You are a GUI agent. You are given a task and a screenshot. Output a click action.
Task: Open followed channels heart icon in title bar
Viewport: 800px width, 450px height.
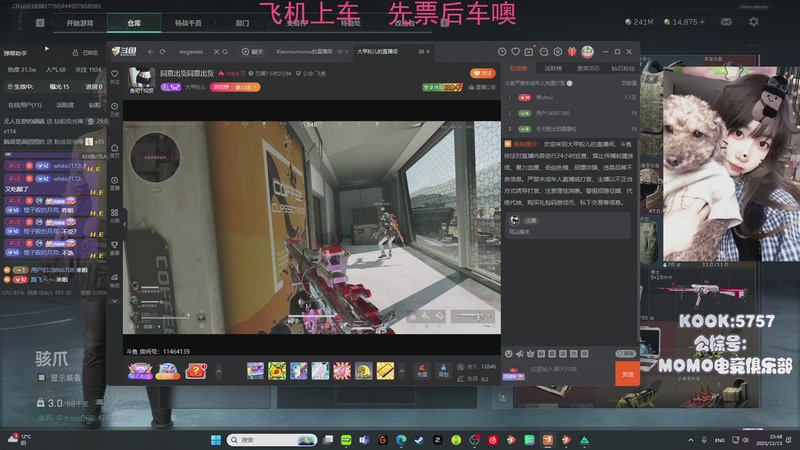point(516,52)
